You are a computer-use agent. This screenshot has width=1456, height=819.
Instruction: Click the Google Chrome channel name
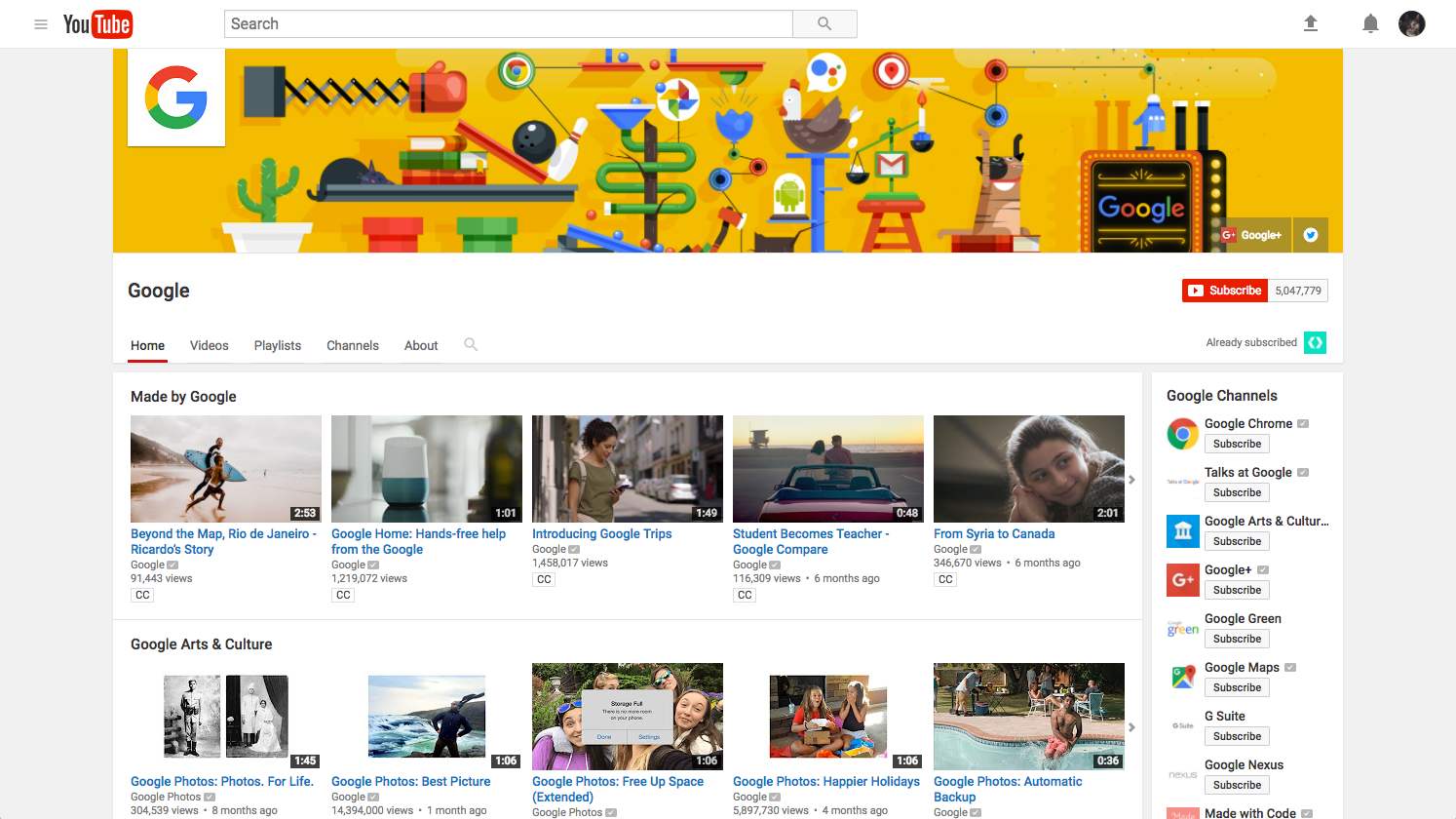tap(1248, 423)
